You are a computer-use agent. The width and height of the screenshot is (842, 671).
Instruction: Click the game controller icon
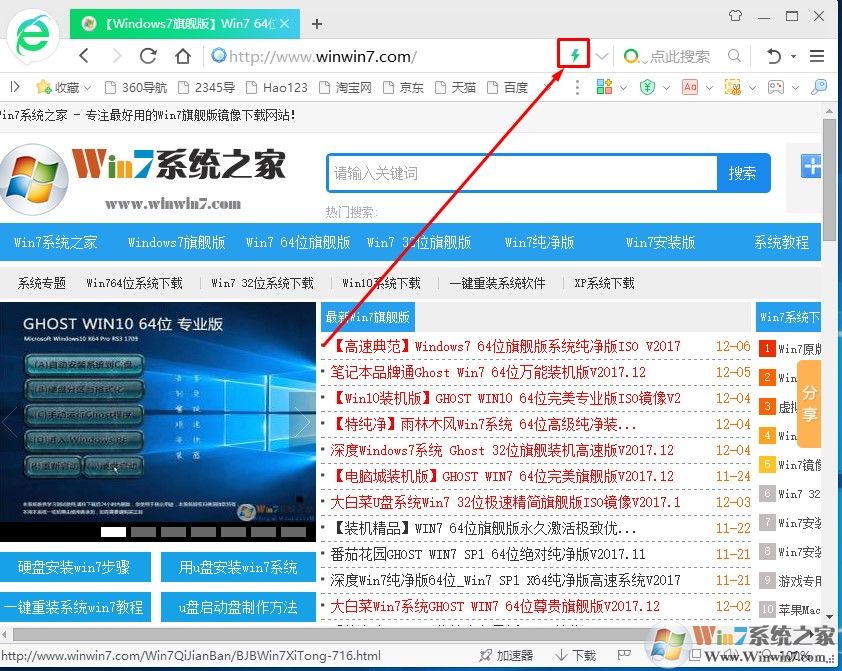(775, 87)
